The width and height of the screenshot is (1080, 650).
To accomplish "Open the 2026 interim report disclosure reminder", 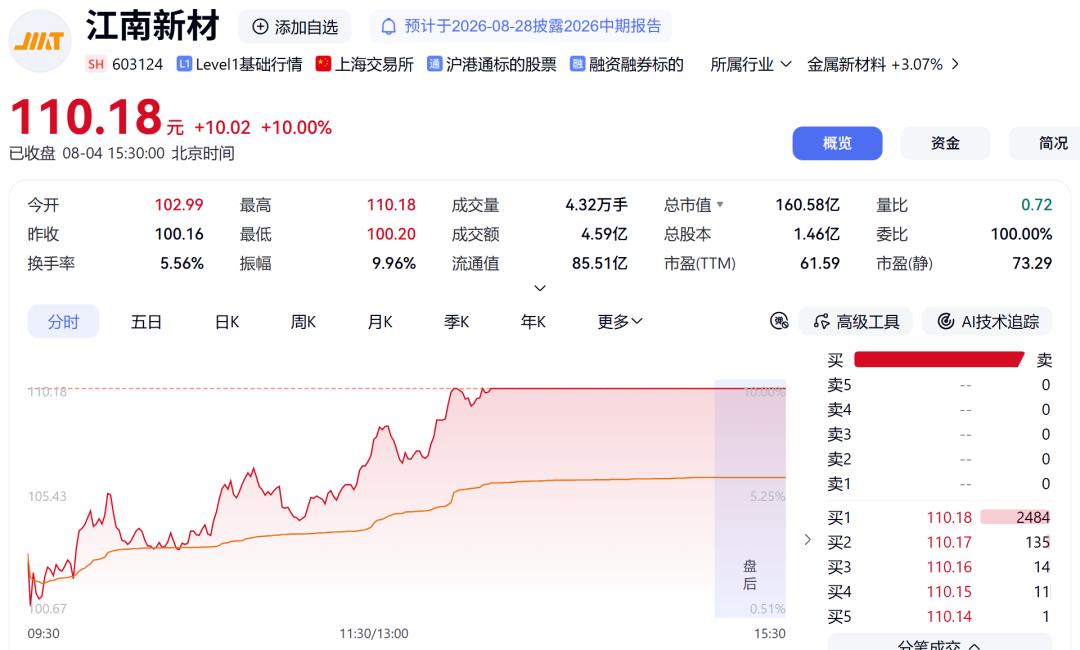I will pos(521,26).
